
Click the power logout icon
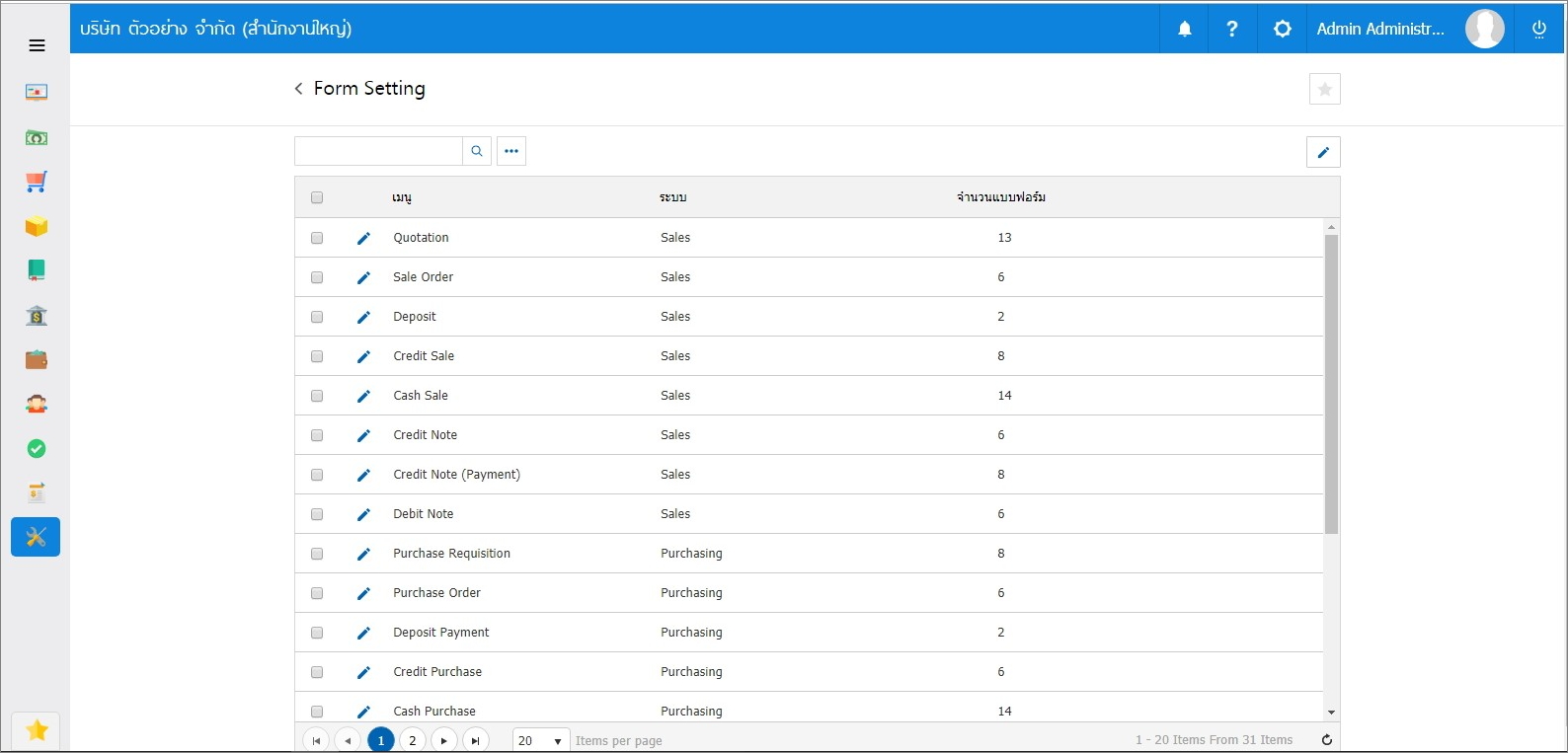click(1538, 29)
